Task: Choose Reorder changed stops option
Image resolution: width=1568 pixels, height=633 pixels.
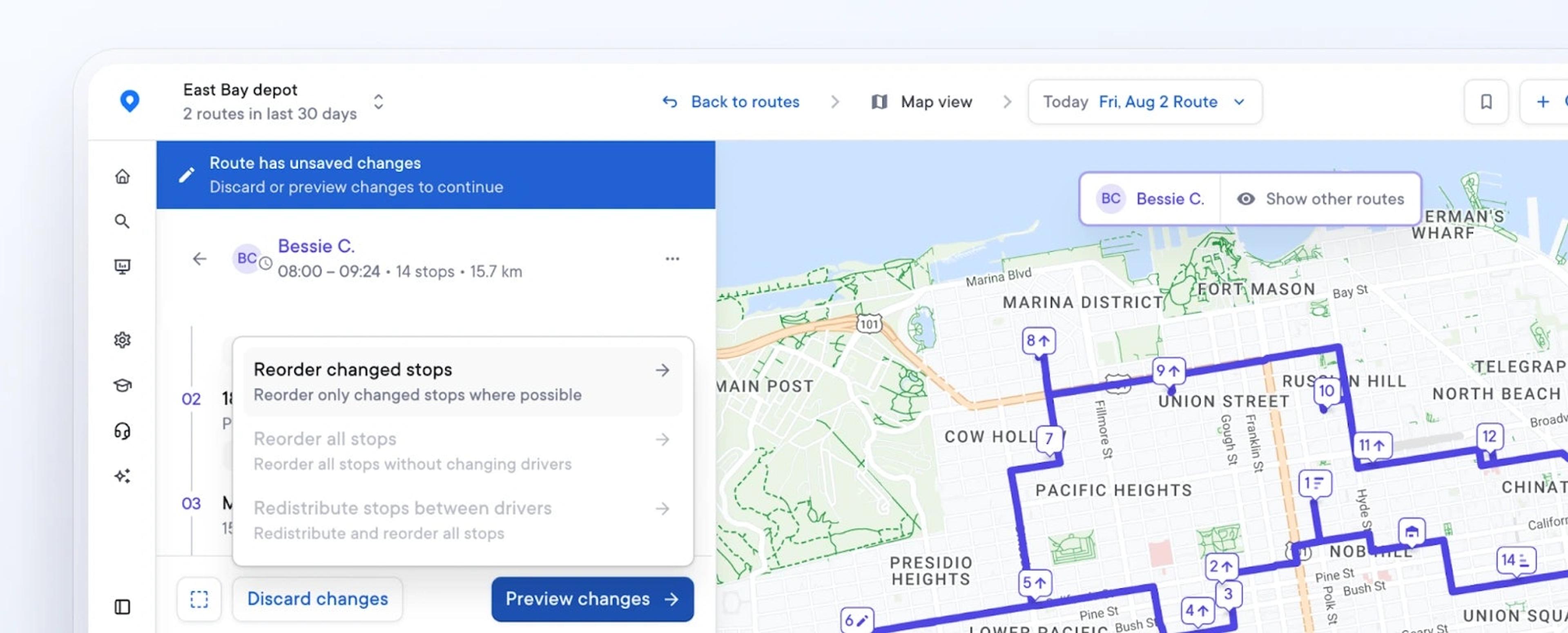Action: (463, 381)
